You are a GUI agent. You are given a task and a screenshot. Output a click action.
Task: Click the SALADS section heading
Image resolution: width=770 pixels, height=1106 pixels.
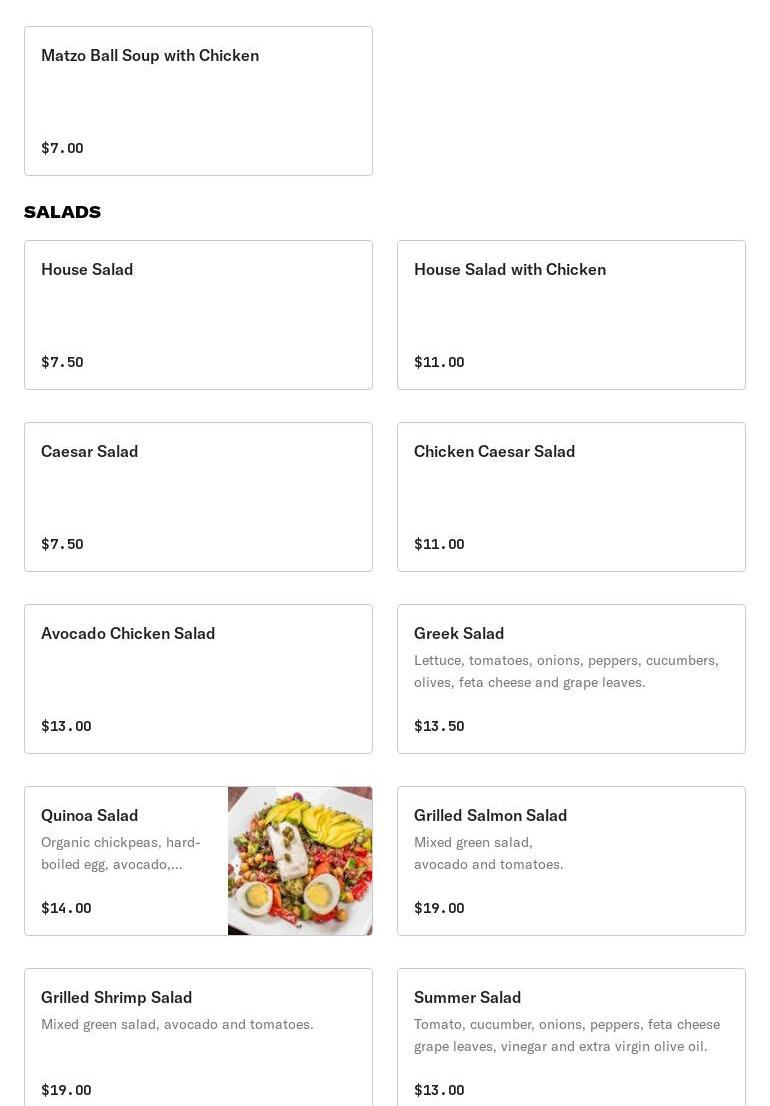pyautogui.click(x=62, y=212)
